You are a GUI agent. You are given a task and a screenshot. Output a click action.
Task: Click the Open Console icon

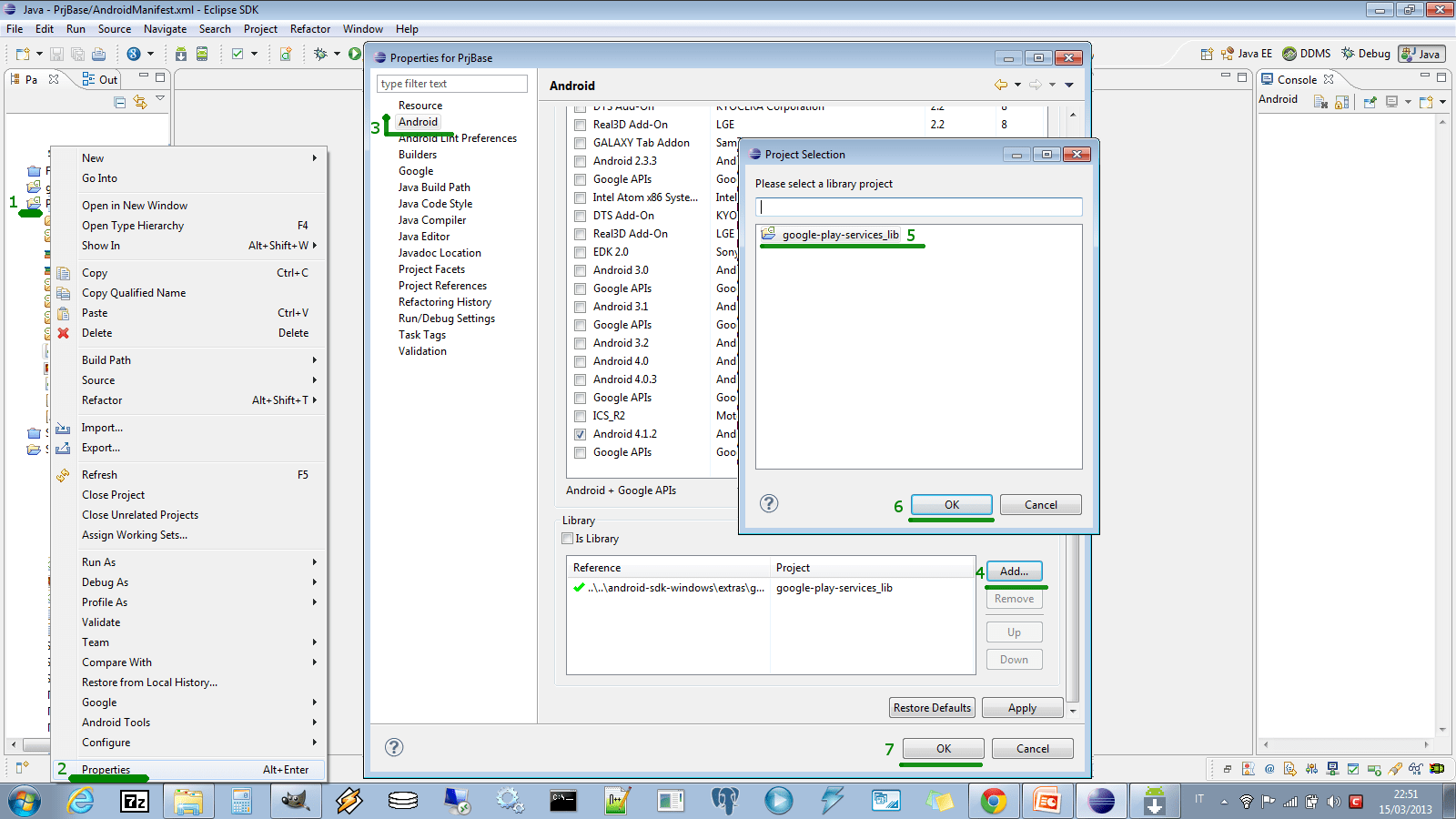point(1425,102)
